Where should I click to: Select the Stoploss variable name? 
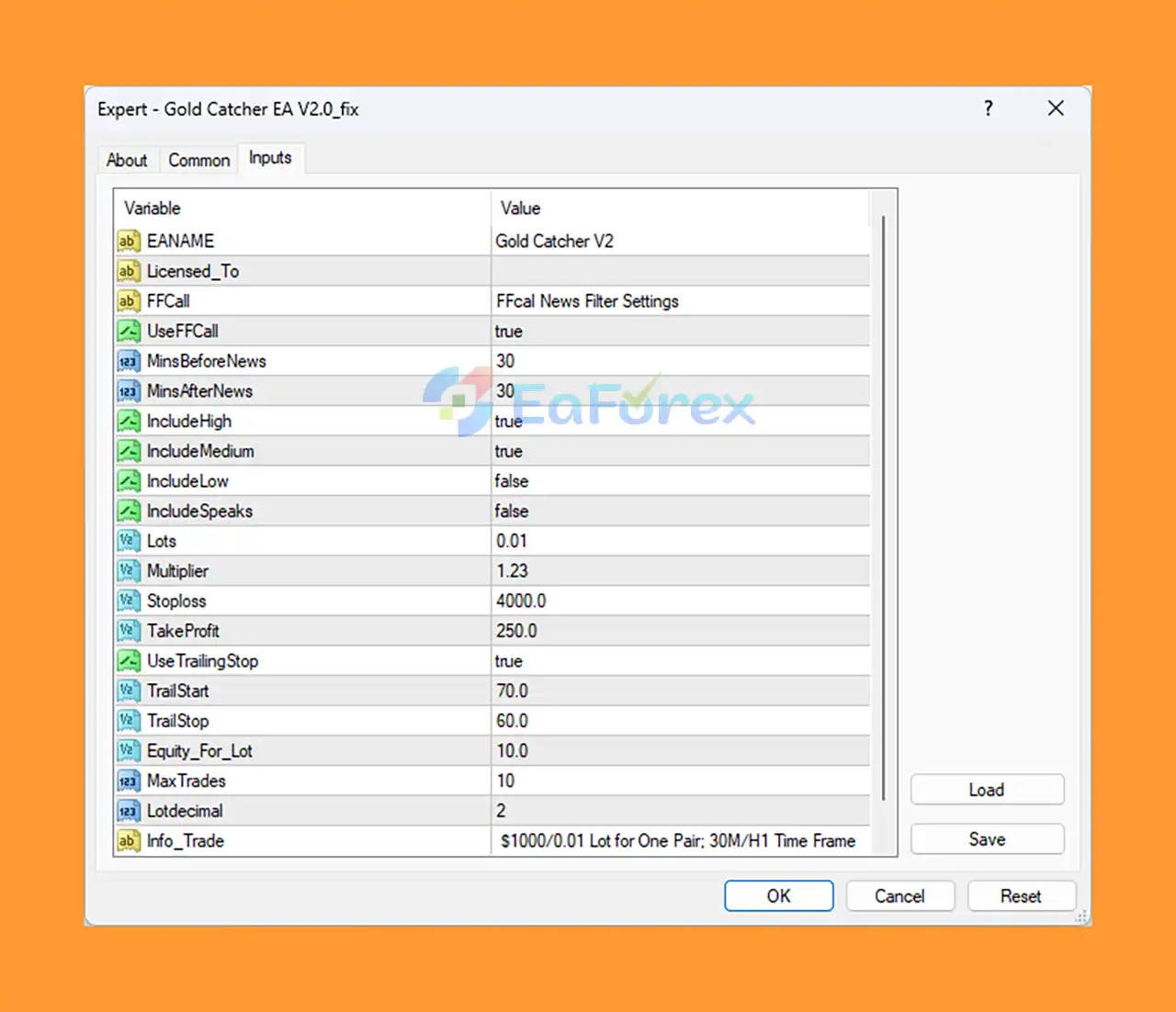(176, 602)
